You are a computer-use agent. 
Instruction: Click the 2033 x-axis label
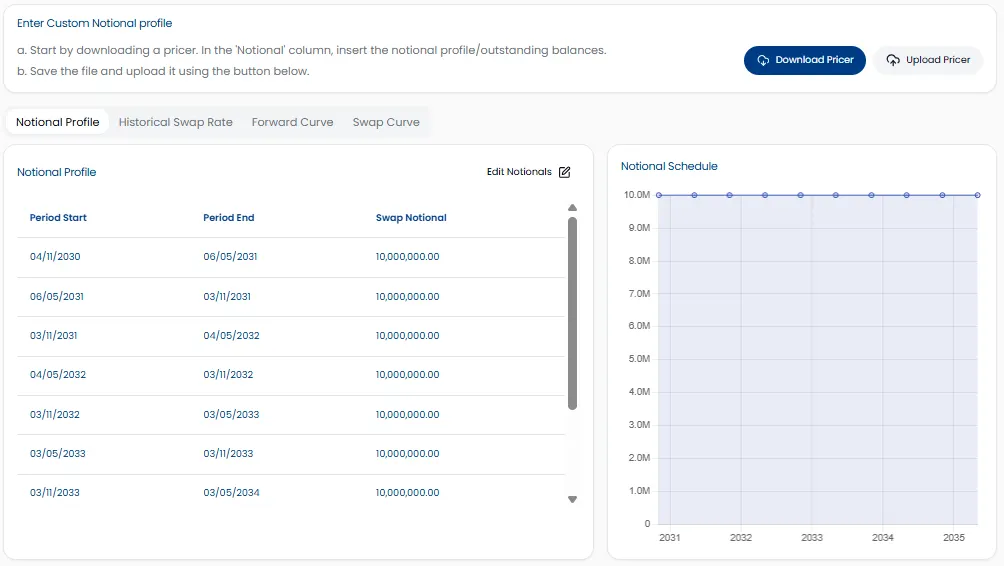tap(812, 538)
